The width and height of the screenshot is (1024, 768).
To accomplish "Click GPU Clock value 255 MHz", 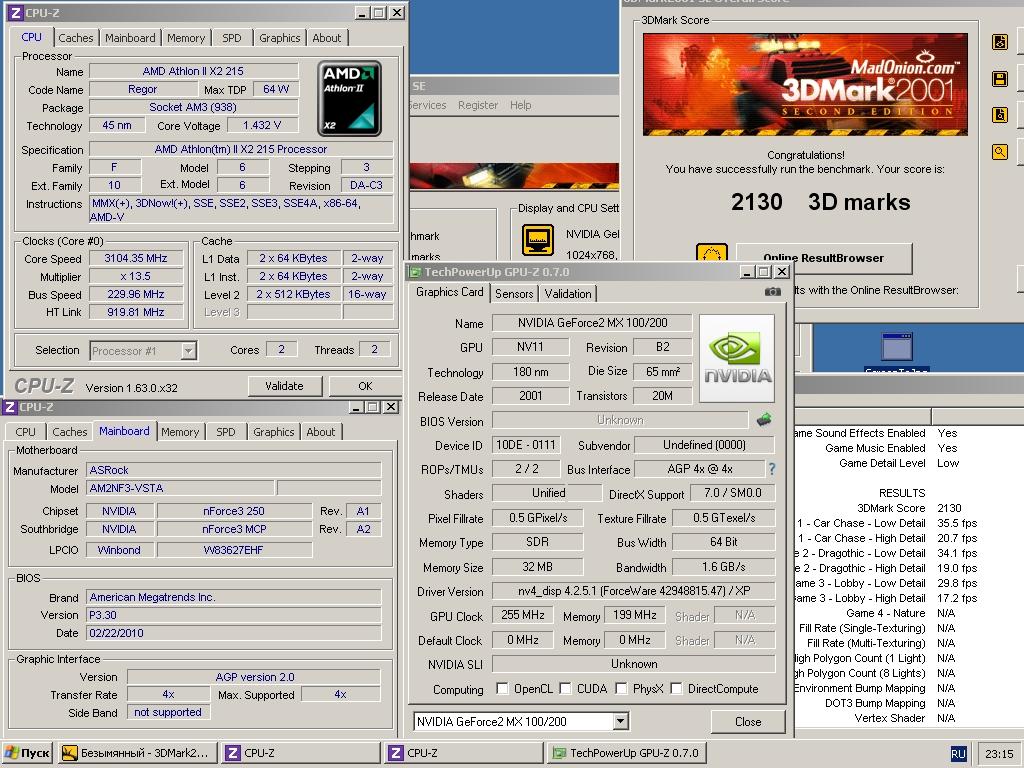I will pos(523,615).
